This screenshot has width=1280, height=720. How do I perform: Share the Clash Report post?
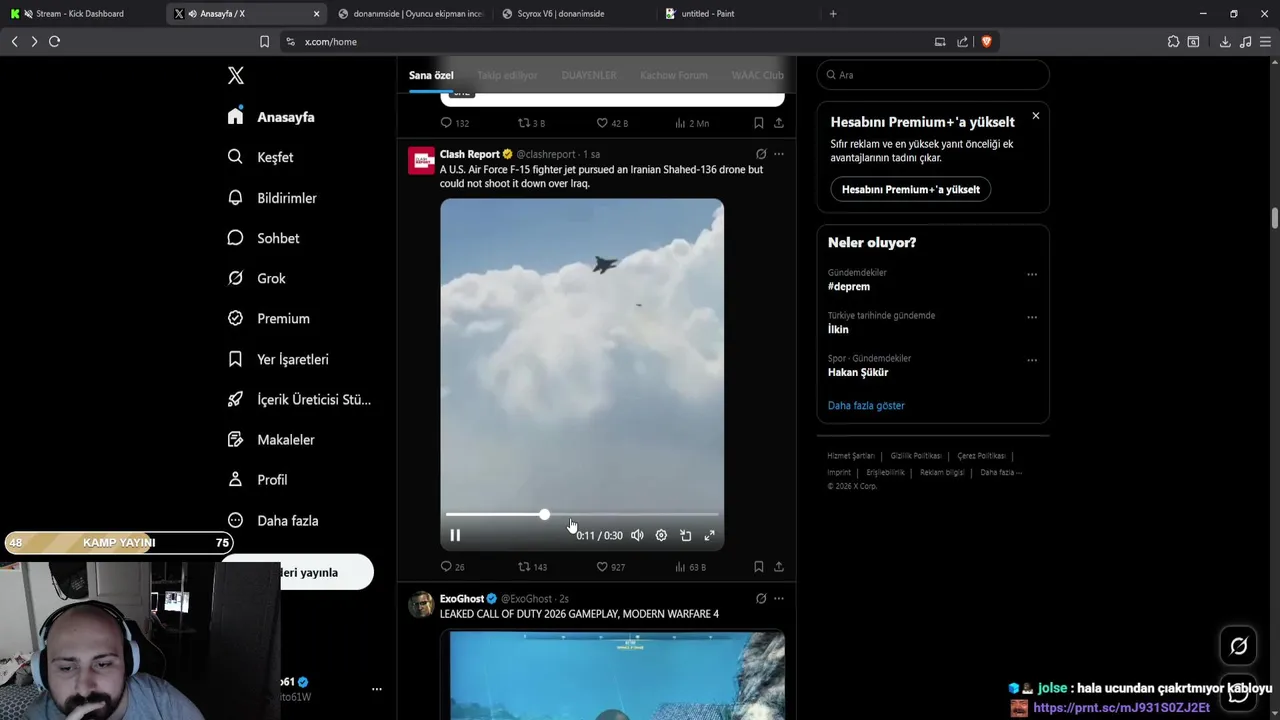pos(779,567)
